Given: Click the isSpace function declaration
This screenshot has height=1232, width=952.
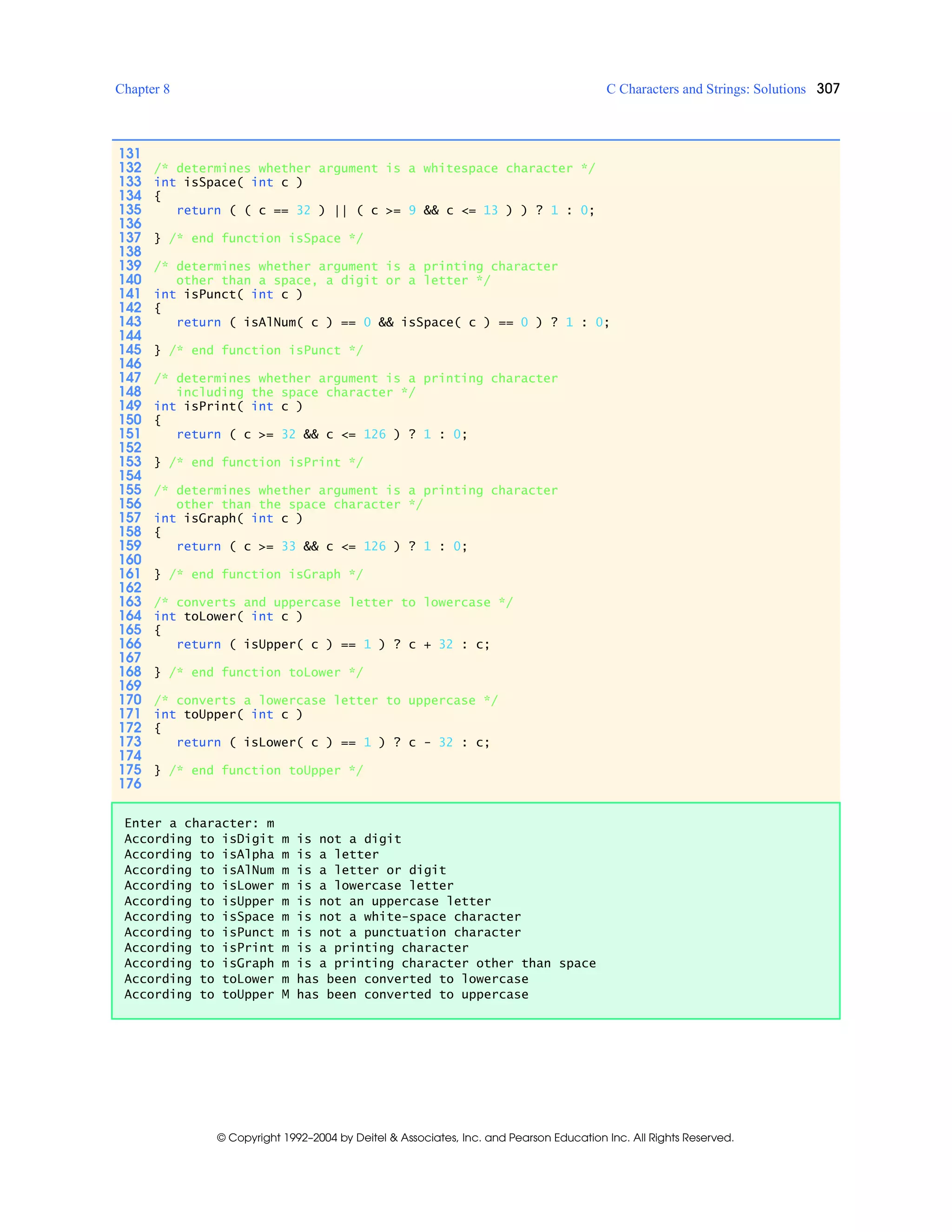Looking at the screenshot, I should click(228, 182).
